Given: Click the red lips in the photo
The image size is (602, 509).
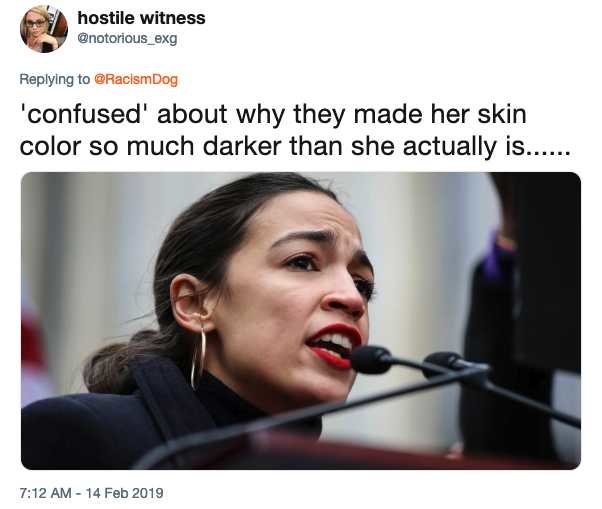Looking at the screenshot, I should point(335,345).
